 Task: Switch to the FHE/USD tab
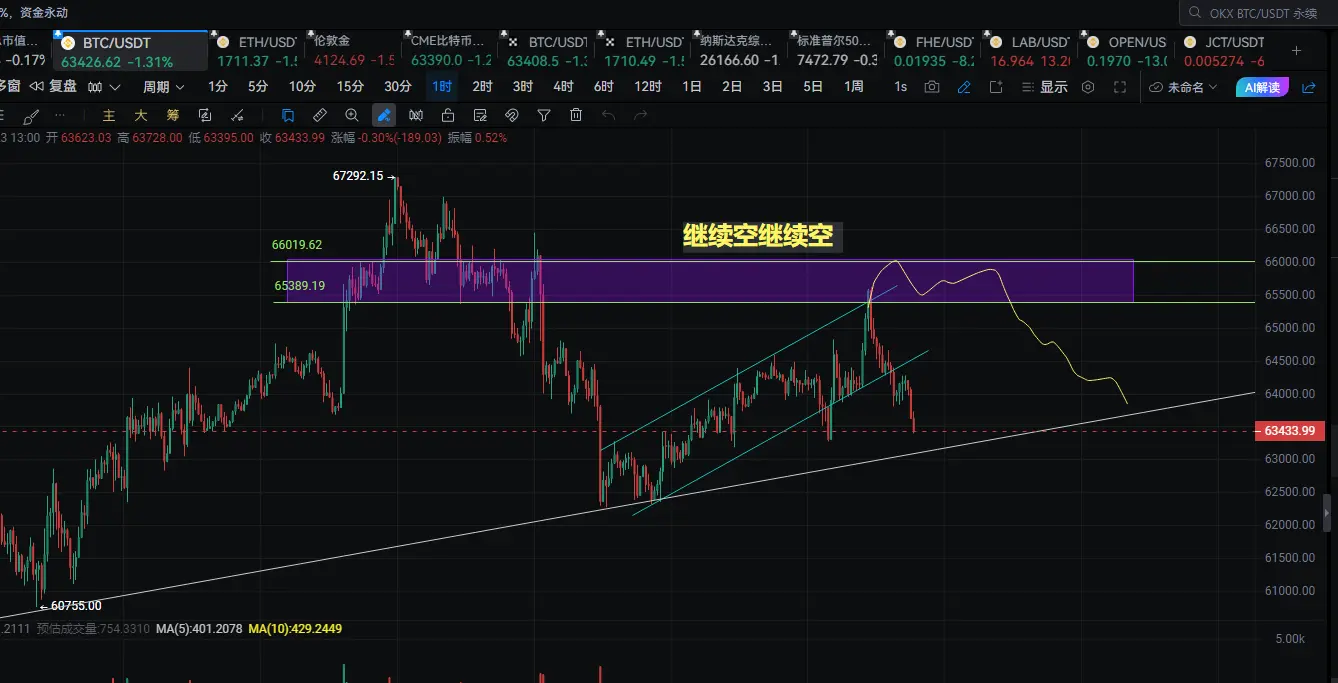(933, 51)
